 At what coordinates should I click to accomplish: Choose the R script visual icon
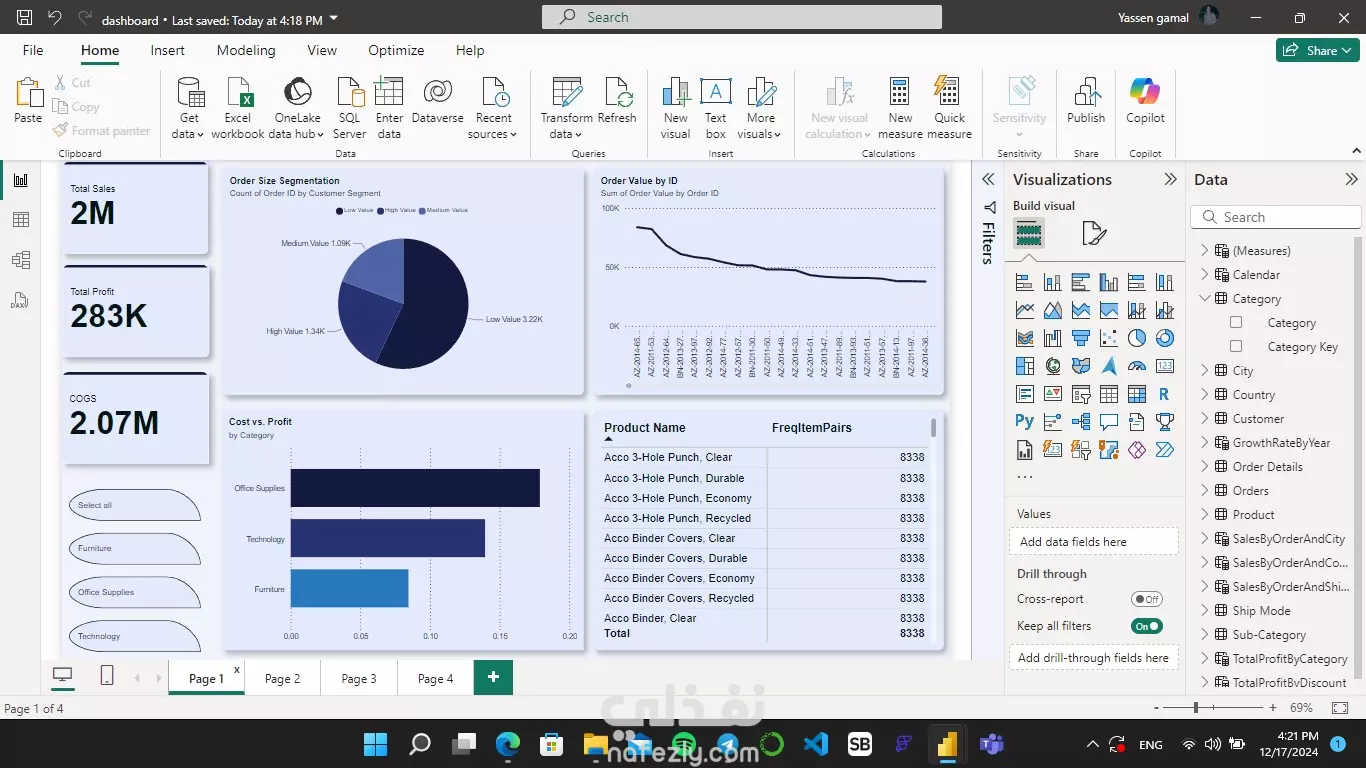pos(1164,394)
